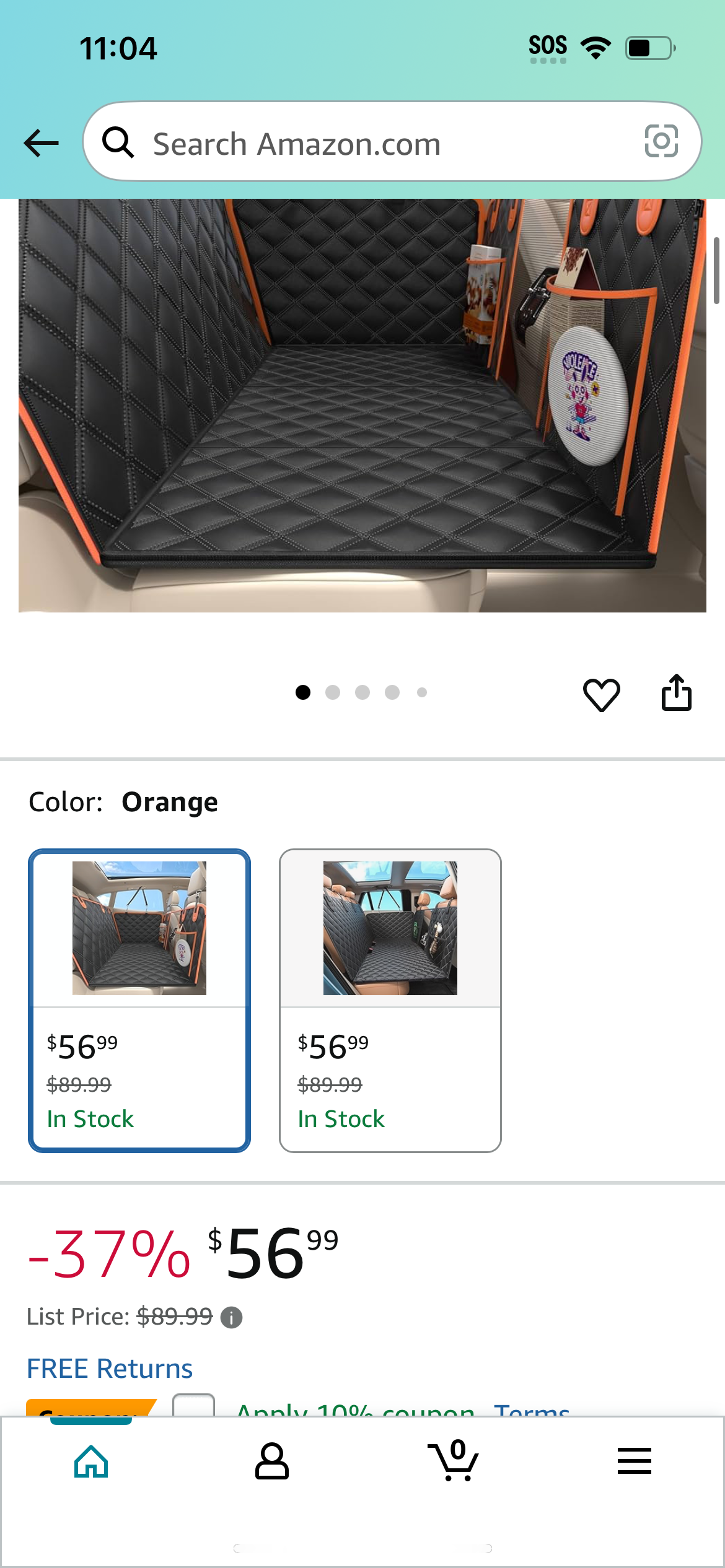725x1568 pixels.
Task: Open coupon Terms link
Action: point(532,1409)
